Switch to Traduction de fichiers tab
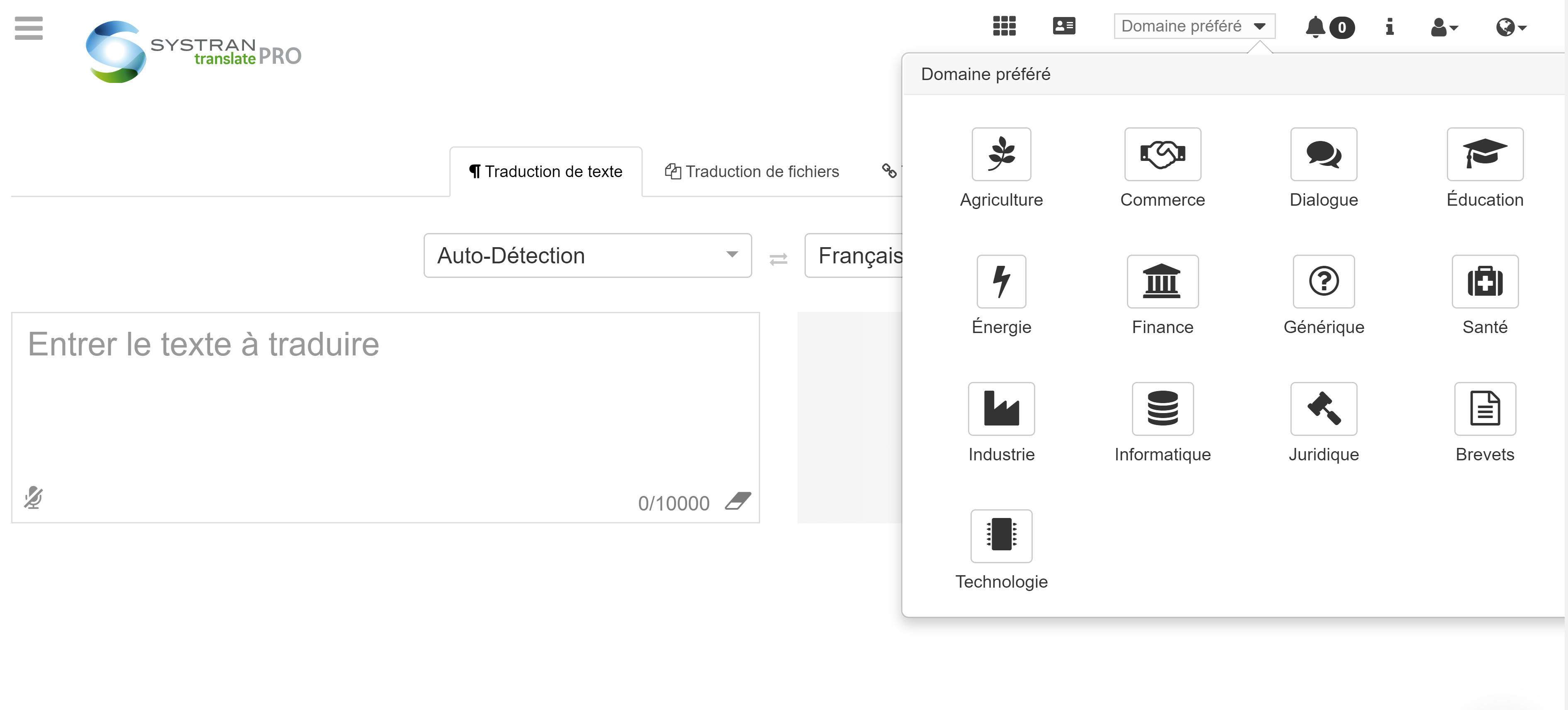 pos(752,172)
